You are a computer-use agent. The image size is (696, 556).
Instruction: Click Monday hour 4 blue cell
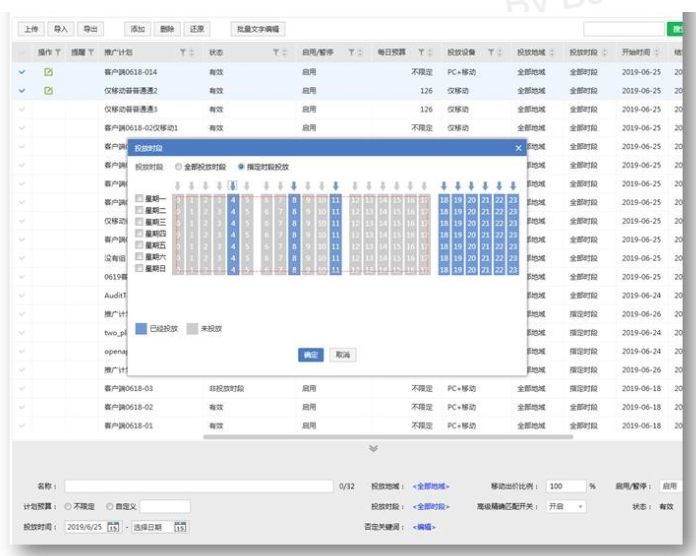click(x=233, y=200)
